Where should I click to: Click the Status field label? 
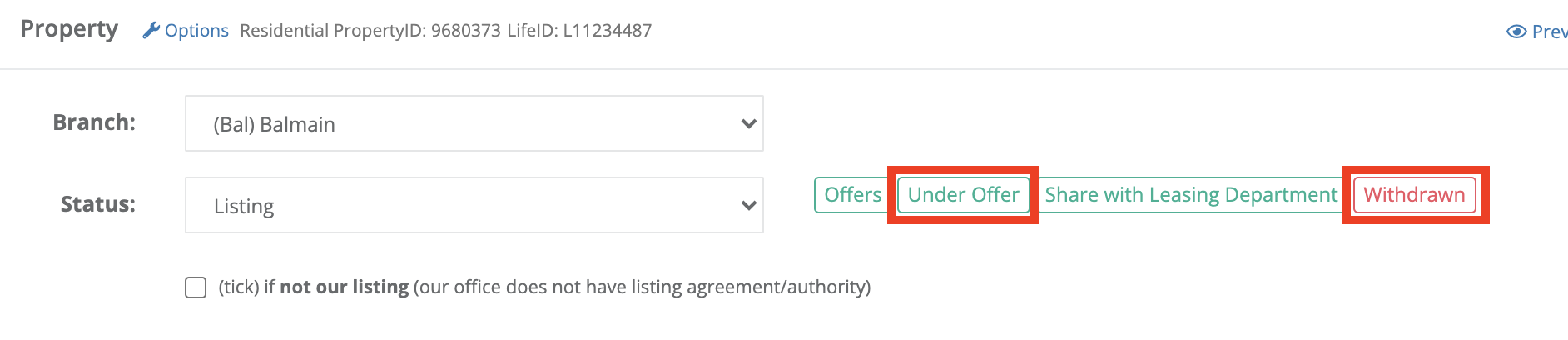coord(97,204)
